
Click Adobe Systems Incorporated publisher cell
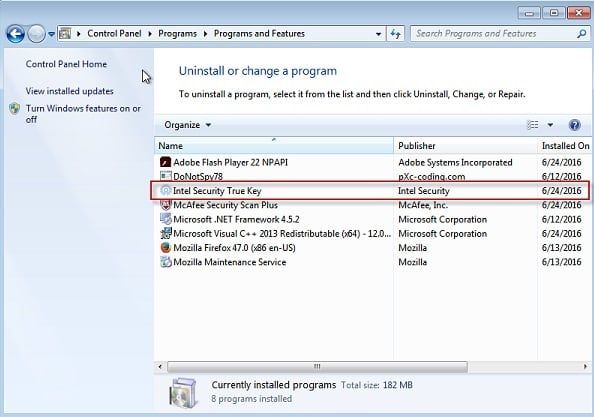click(455, 162)
